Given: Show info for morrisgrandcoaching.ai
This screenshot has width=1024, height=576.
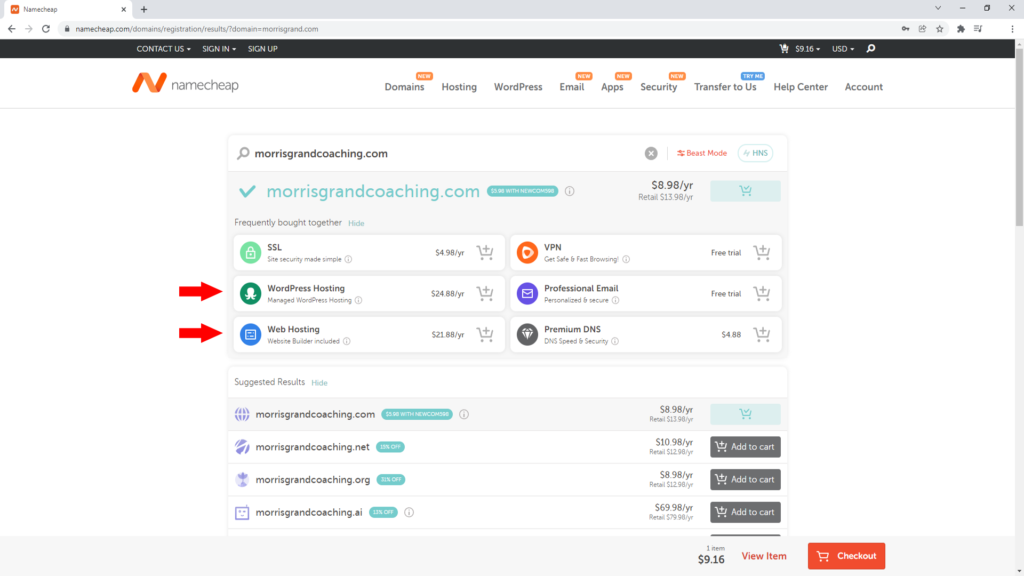Looking at the screenshot, I should click(409, 513).
